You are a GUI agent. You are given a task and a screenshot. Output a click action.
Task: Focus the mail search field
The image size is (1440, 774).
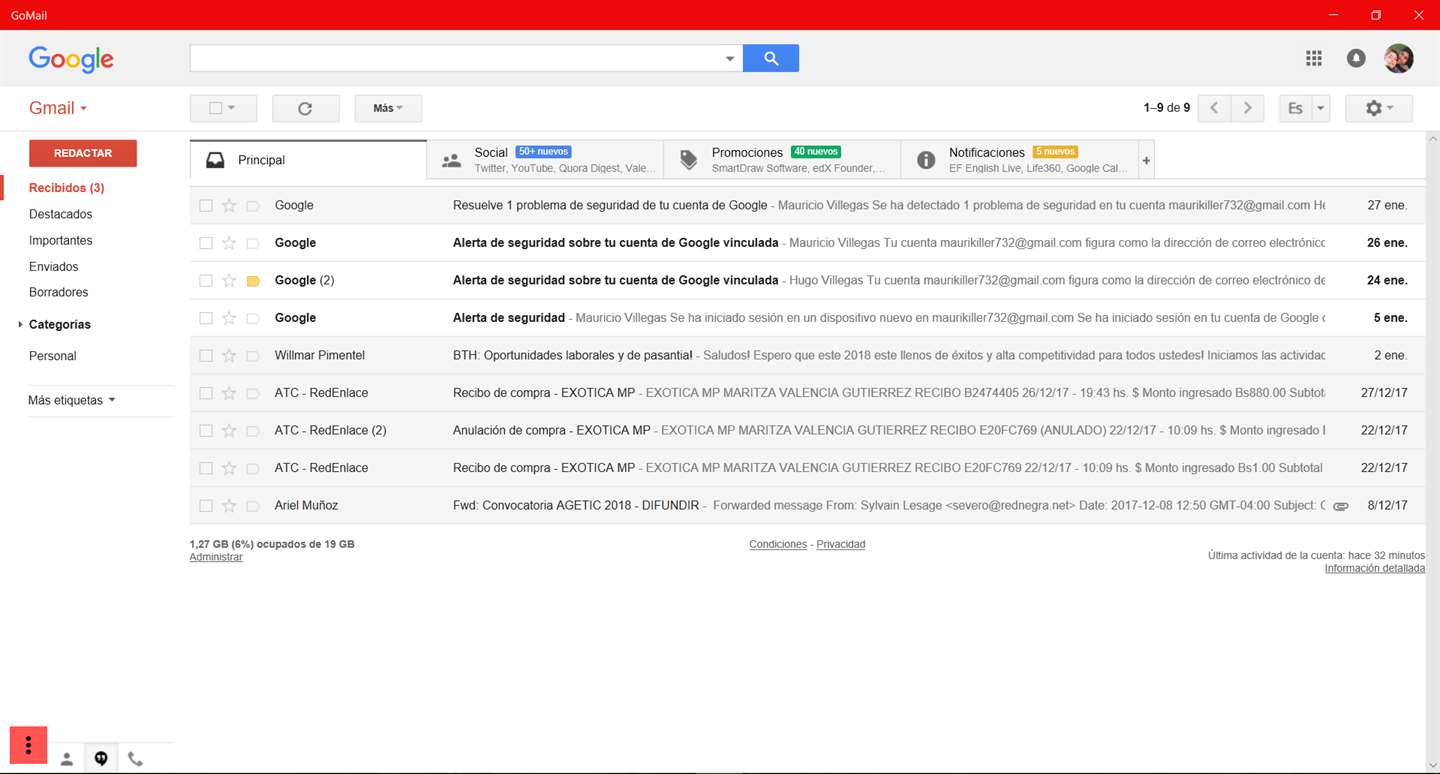point(456,58)
